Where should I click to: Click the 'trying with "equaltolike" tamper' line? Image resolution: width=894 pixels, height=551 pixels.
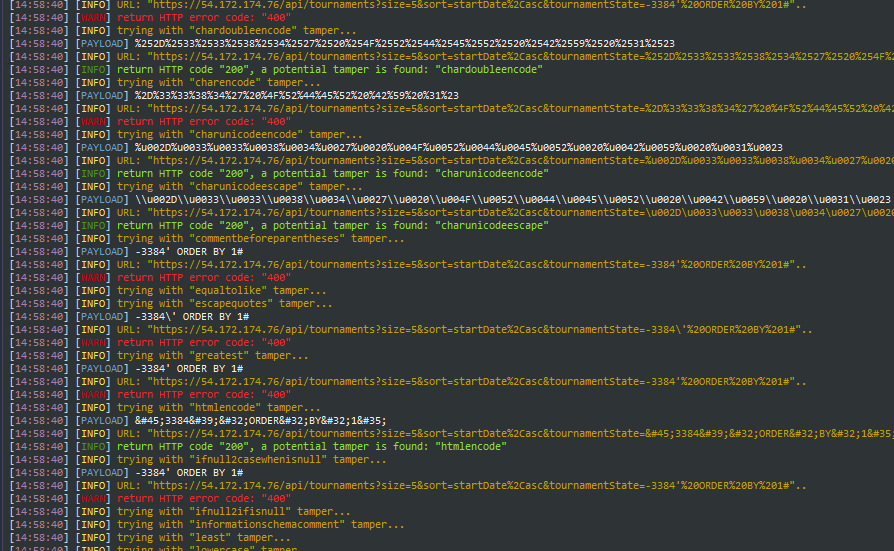click(x=168, y=290)
